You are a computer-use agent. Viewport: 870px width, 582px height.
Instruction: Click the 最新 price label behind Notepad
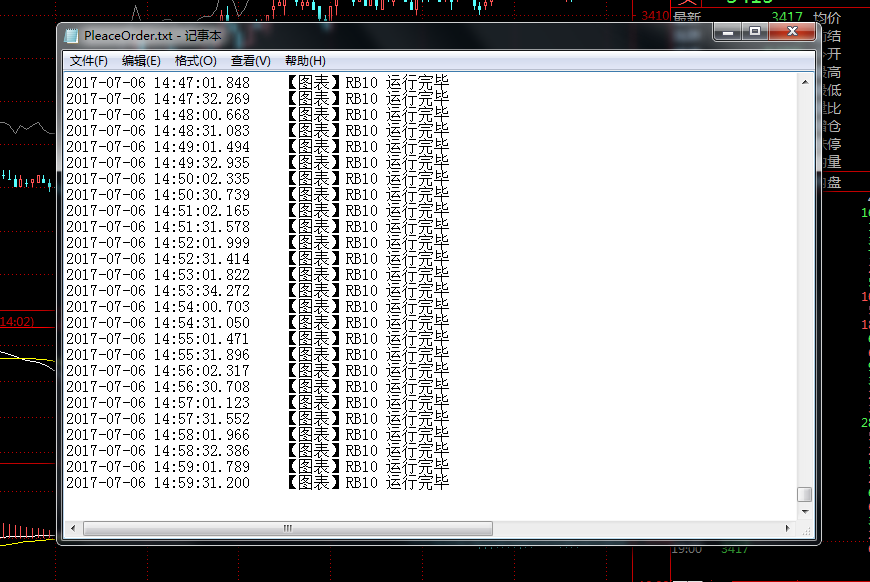[x=686, y=17]
